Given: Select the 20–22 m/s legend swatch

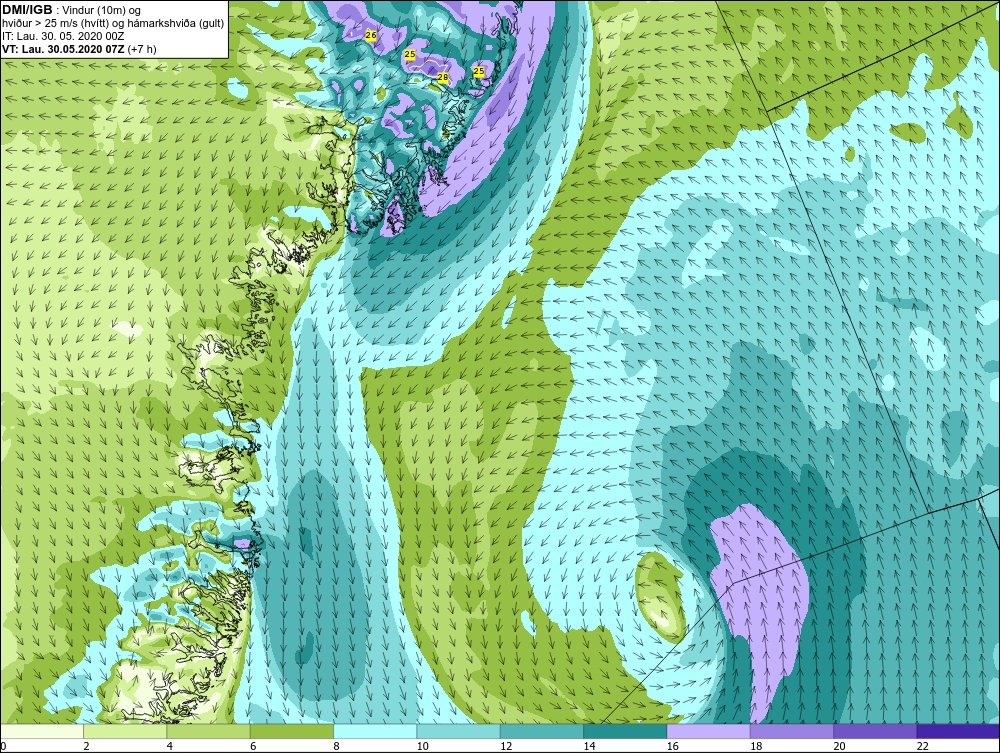Looking at the screenshot, I should pos(875,731).
